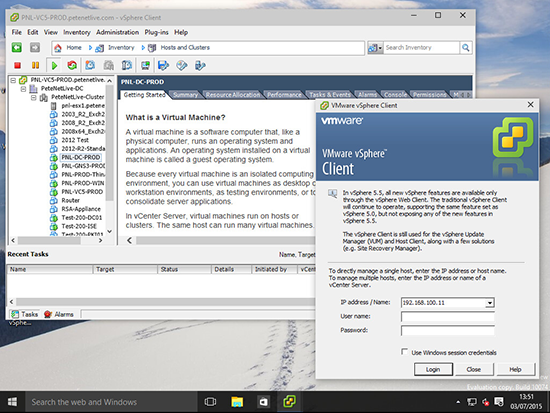550x413 pixels.
Task: Suspend the VM with the pause icon
Action: click(x=35, y=65)
